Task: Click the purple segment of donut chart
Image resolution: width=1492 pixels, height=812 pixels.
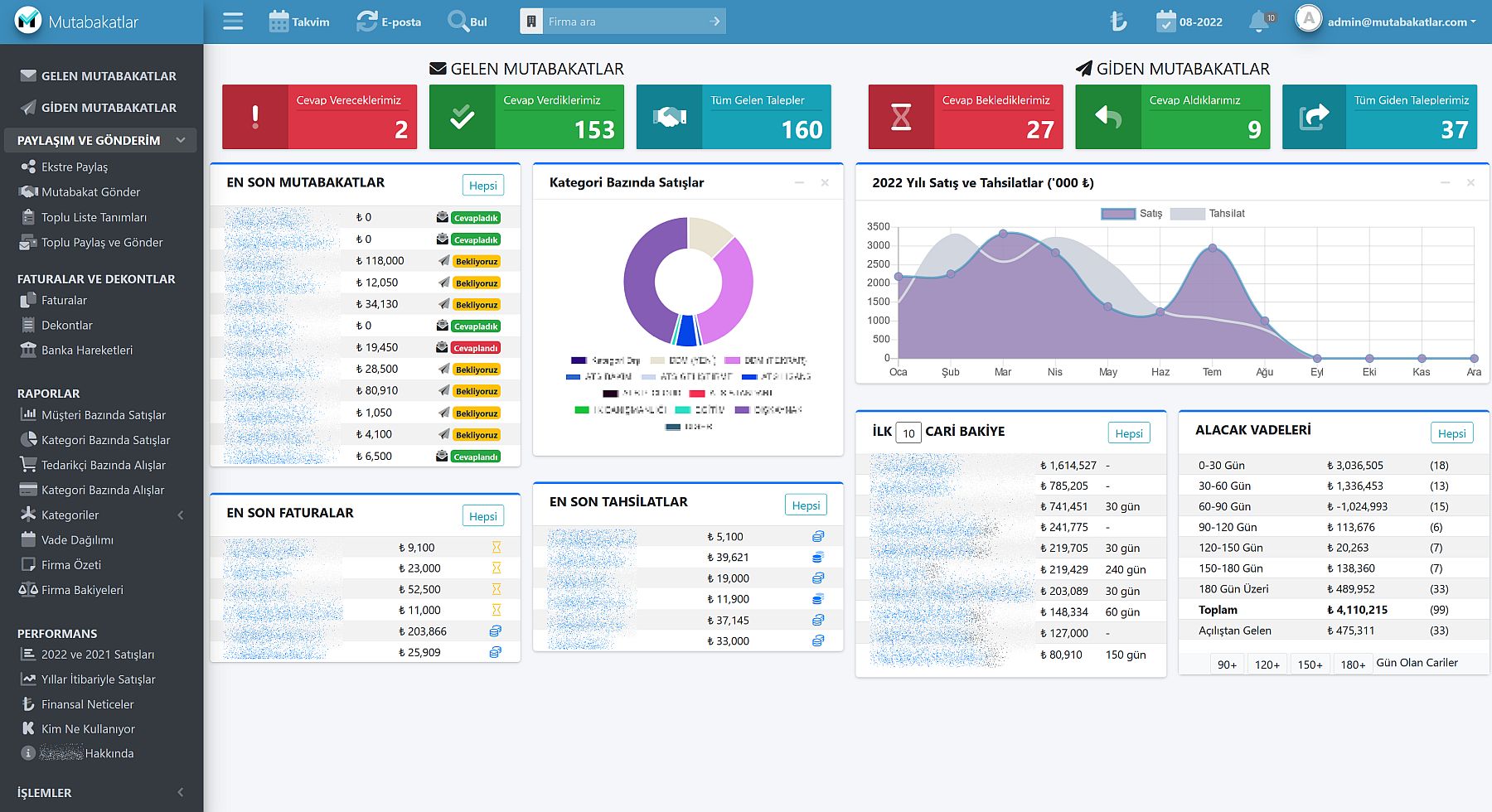Action: click(640, 282)
